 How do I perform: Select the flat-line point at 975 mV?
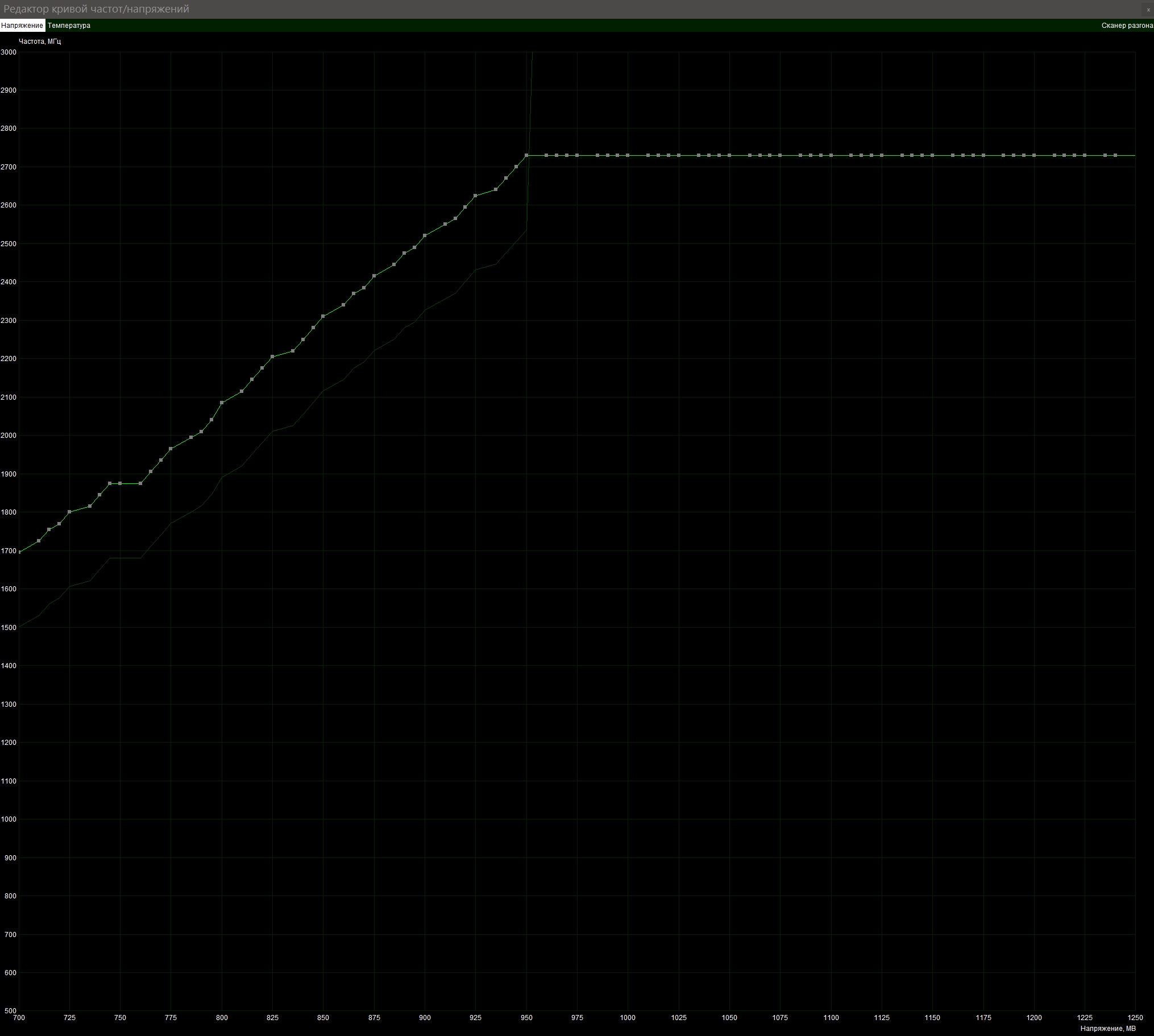[x=577, y=155]
